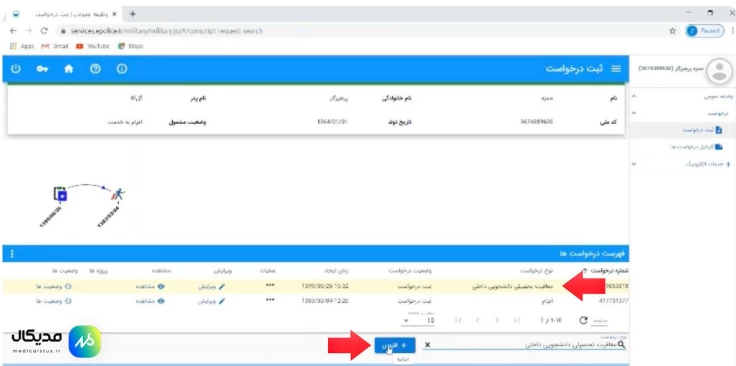
Task: Expand the خدمات الکترونیک sidebar section
Action: pyautogui.click(x=634, y=164)
